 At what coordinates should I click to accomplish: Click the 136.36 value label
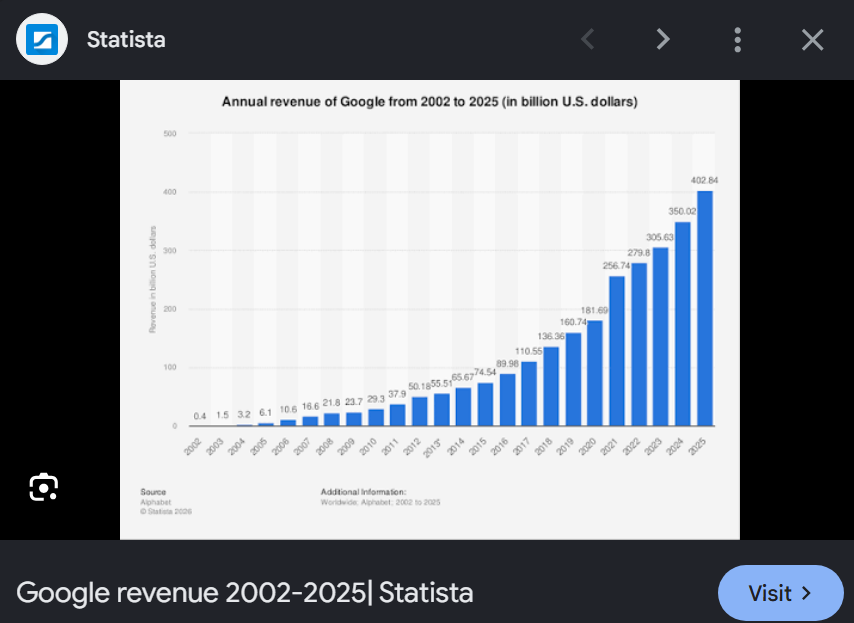[x=551, y=337]
